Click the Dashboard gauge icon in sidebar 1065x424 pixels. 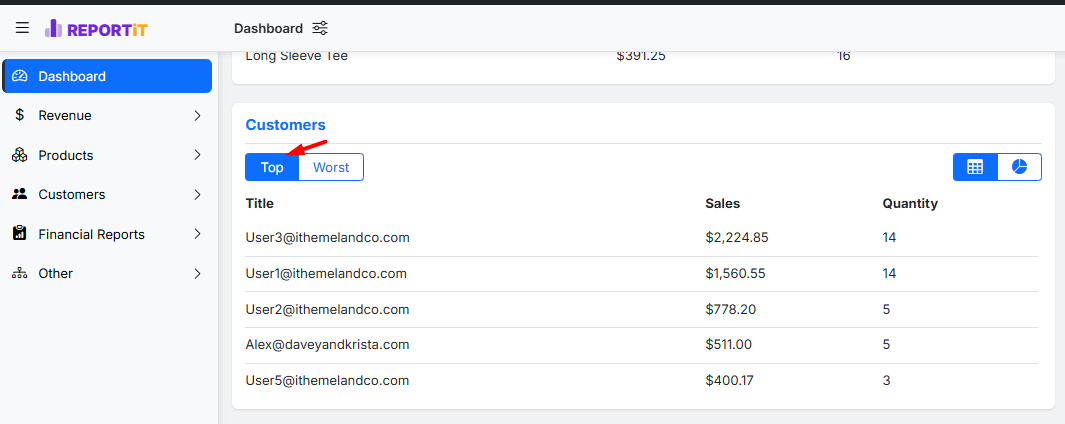(20, 77)
